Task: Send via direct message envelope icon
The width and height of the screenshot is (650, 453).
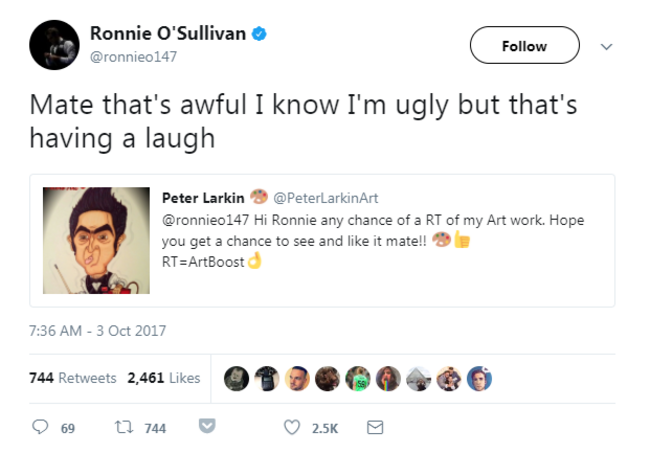Action: tap(375, 428)
